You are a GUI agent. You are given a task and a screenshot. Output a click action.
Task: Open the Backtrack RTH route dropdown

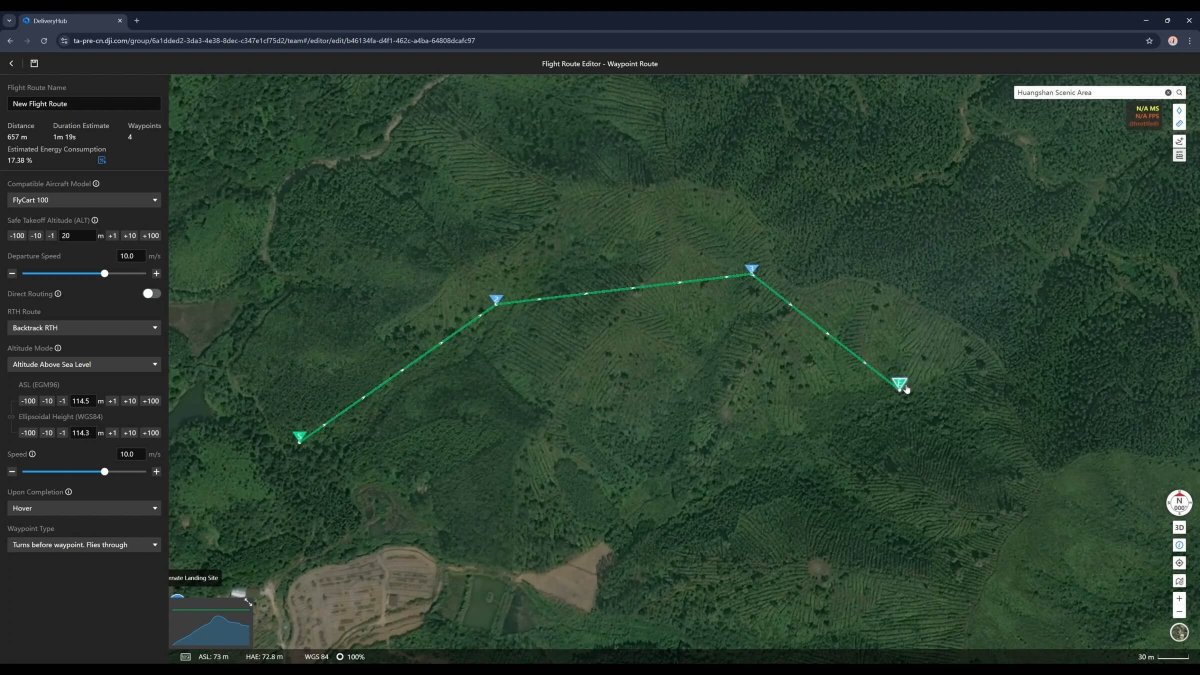click(84, 328)
